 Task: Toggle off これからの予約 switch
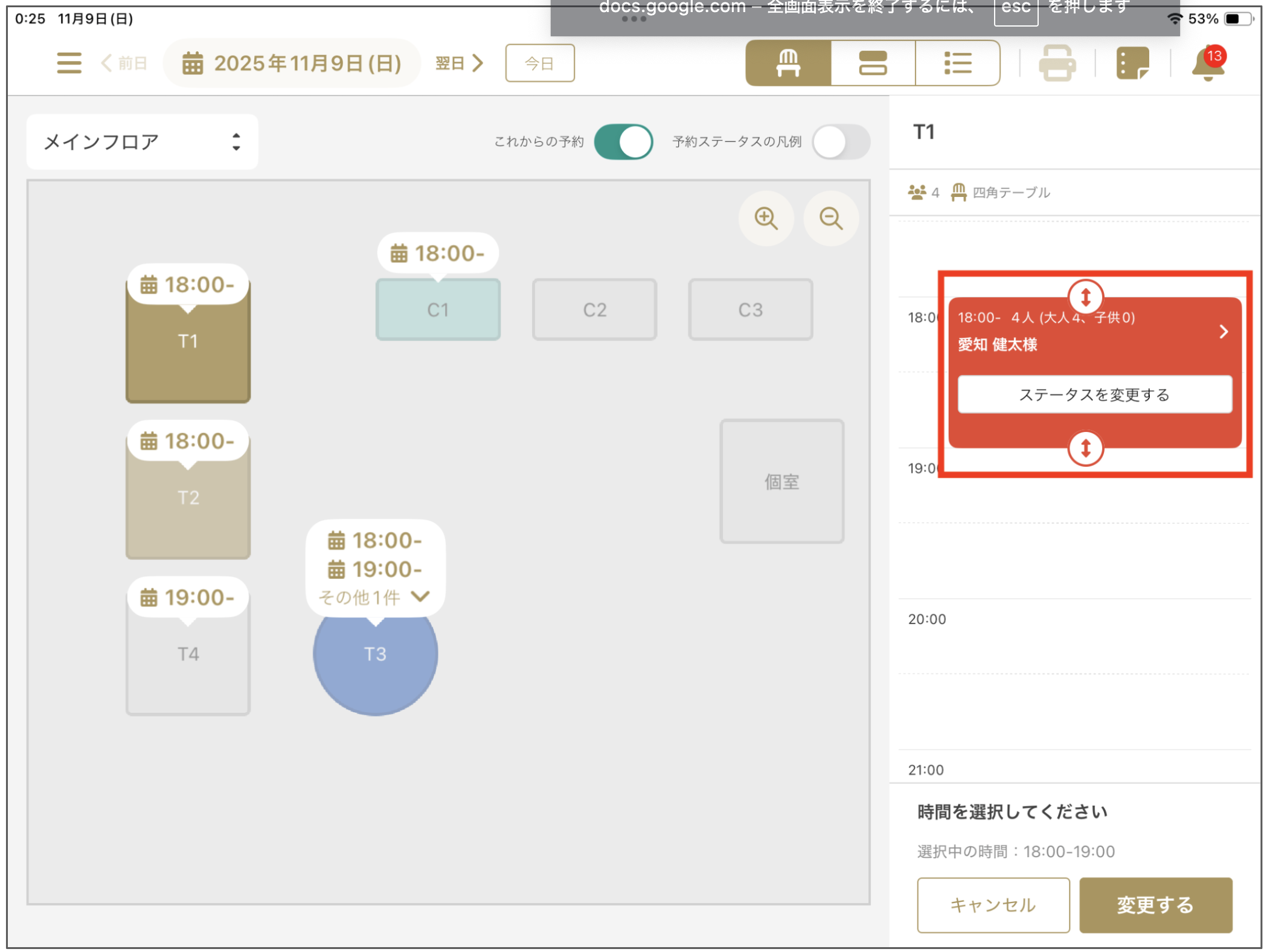623,142
